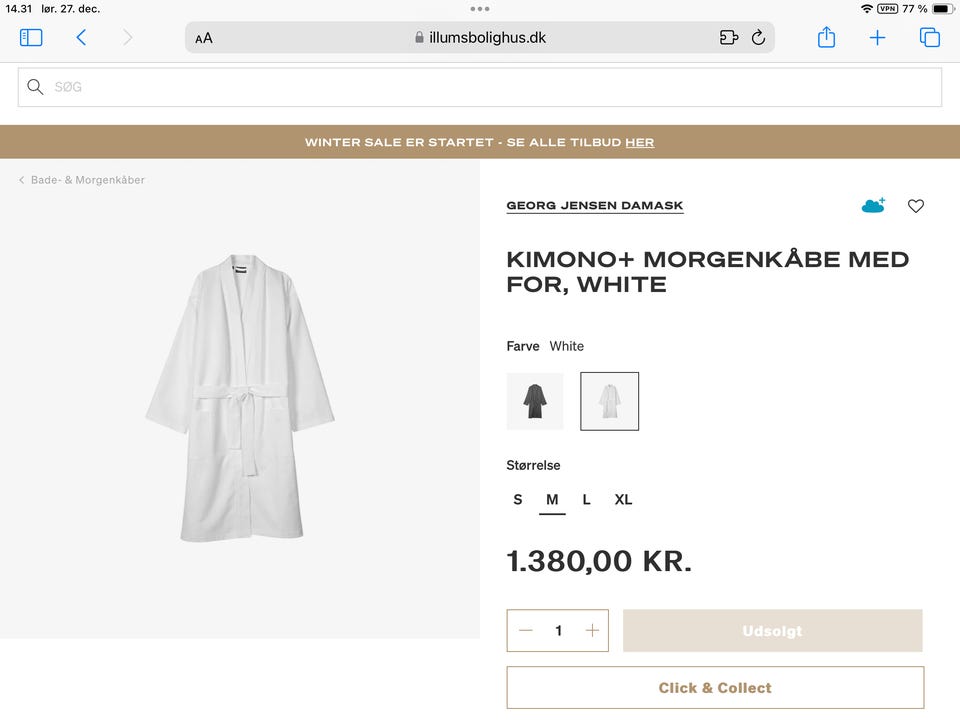Add the robe to wishlist heart
The width and height of the screenshot is (960, 720).
(x=916, y=206)
